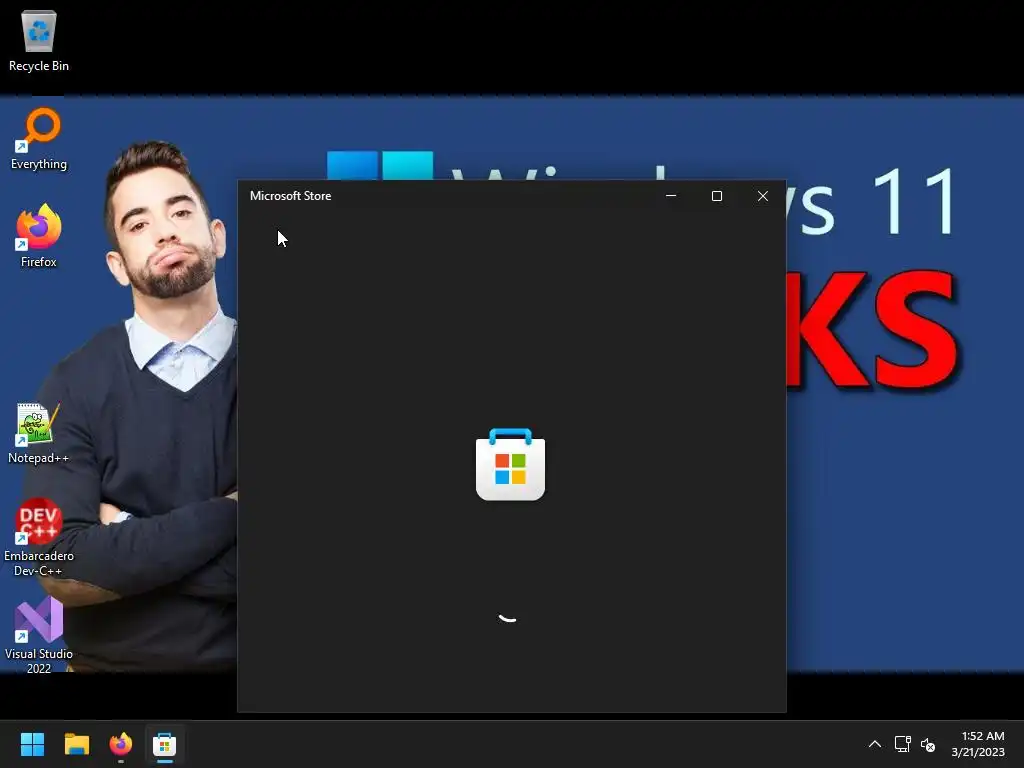Image resolution: width=1024 pixels, height=768 pixels.
Task: Maximize the Microsoft Store window
Action: tap(716, 196)
